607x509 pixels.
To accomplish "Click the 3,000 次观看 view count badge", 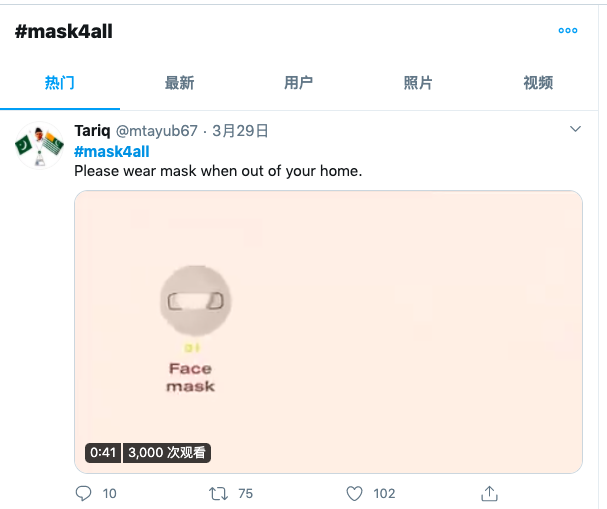I will coord(167,452).
